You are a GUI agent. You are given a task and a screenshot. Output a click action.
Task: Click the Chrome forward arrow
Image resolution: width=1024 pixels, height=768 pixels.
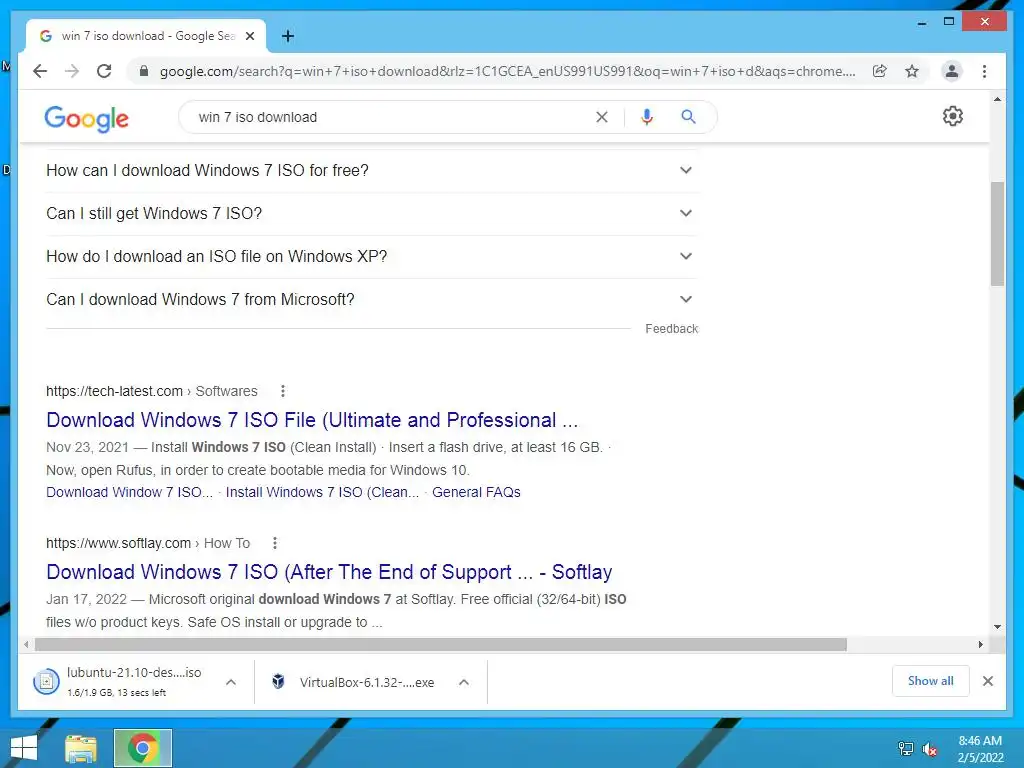coord(72,71)
